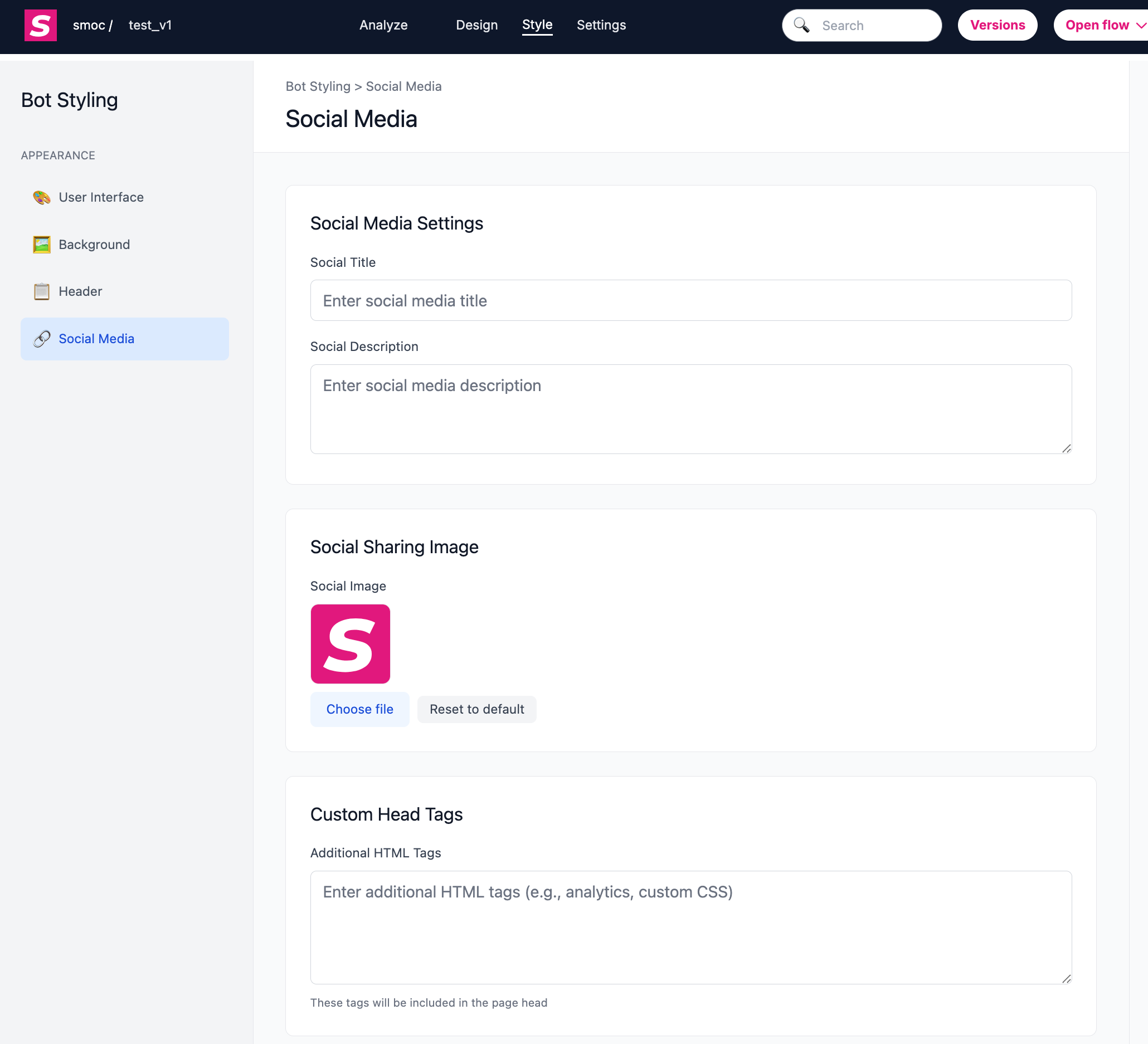Focus the Social Title input field
The height and width of the screenshot is (1044, 1148).
tap(690, 301)
